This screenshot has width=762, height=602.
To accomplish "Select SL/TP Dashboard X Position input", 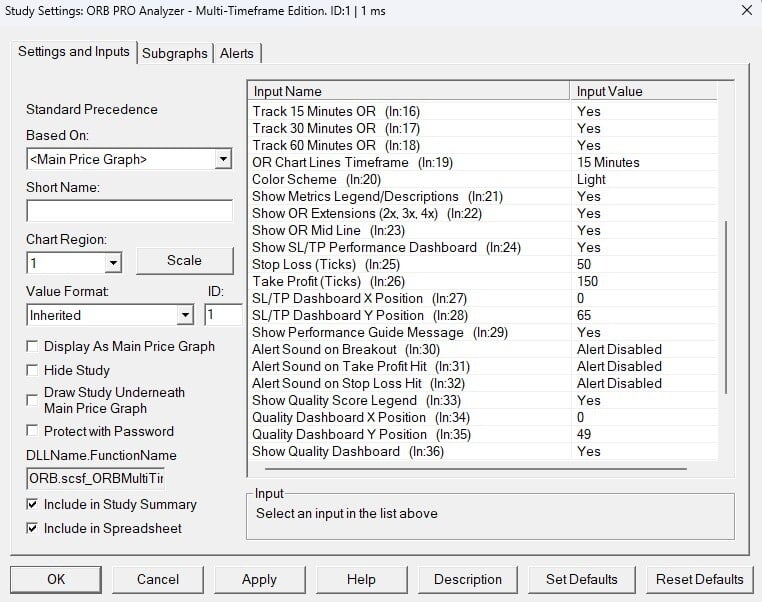I will pyautogui.click(x=484, y=298).
